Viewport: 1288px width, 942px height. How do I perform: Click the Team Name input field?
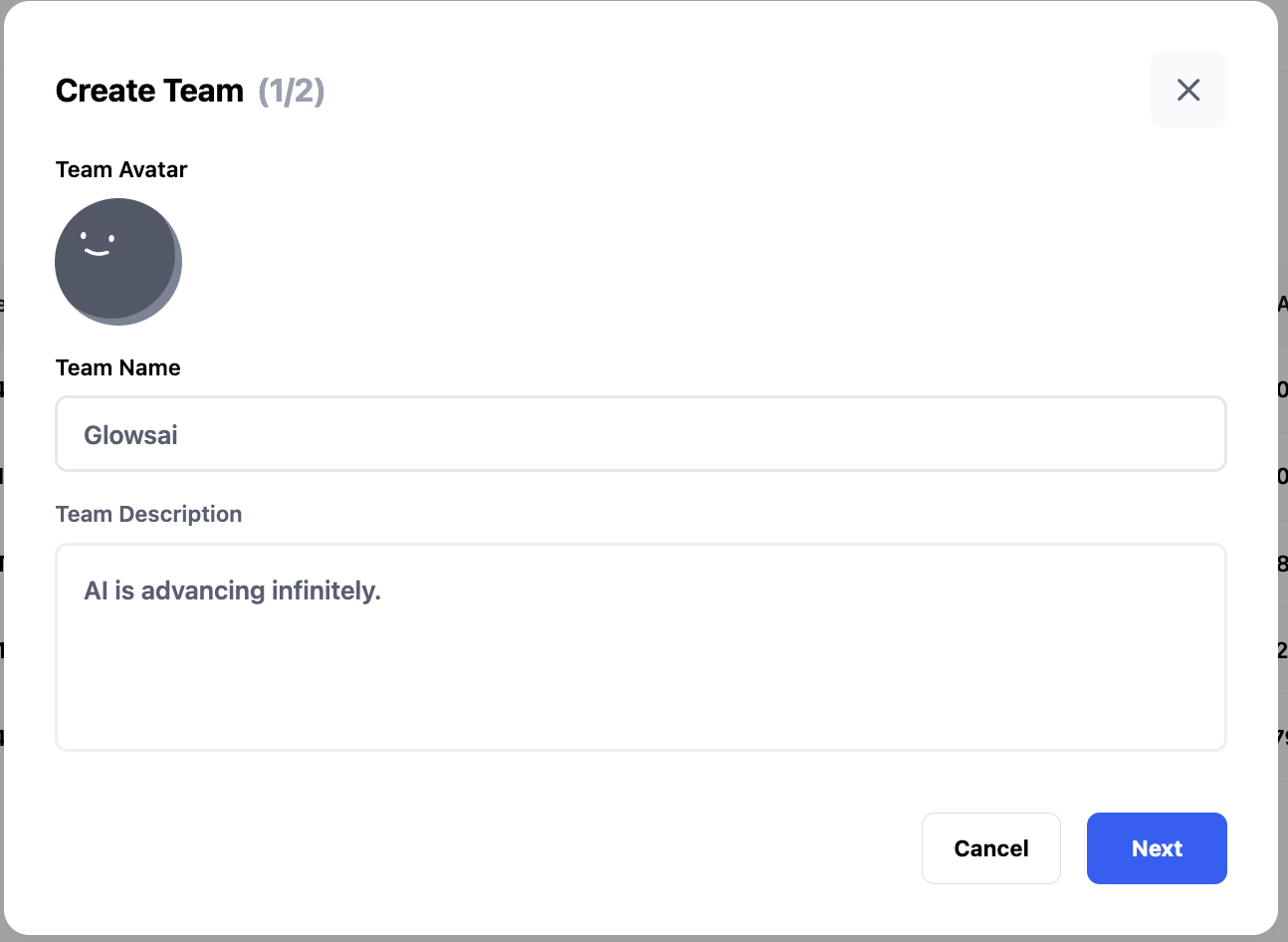641,434
